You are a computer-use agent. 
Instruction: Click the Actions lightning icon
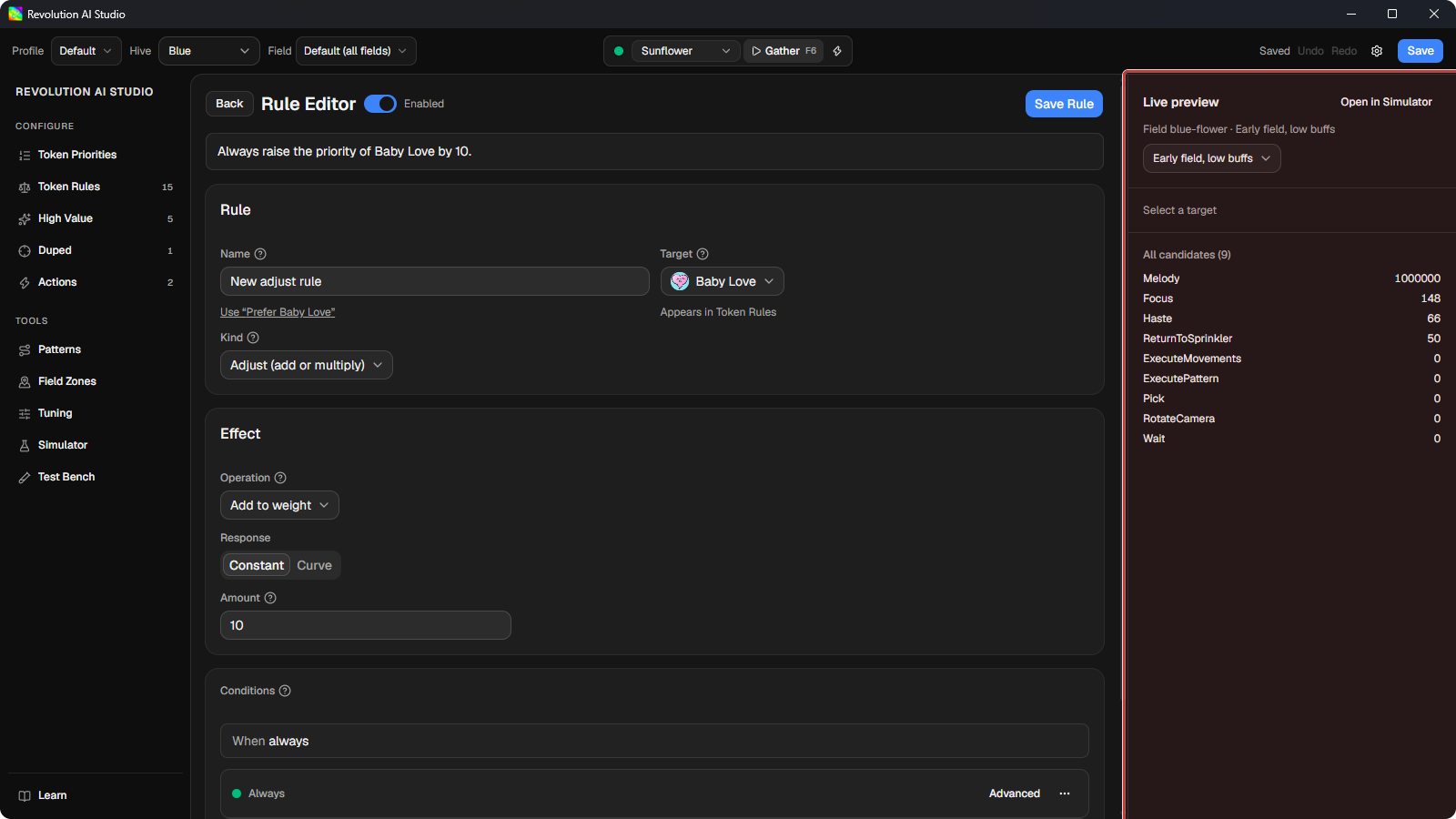[25, 283]
